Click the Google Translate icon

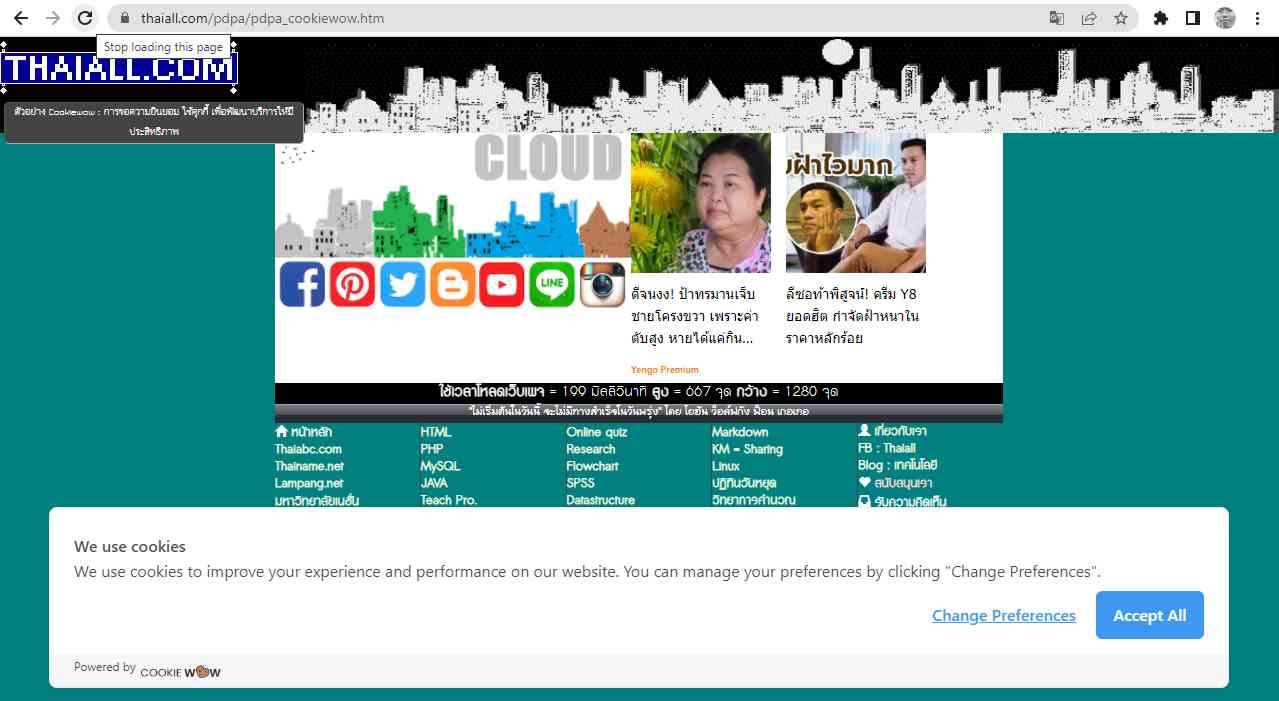pyautogui.click(x=1057, y=18)
